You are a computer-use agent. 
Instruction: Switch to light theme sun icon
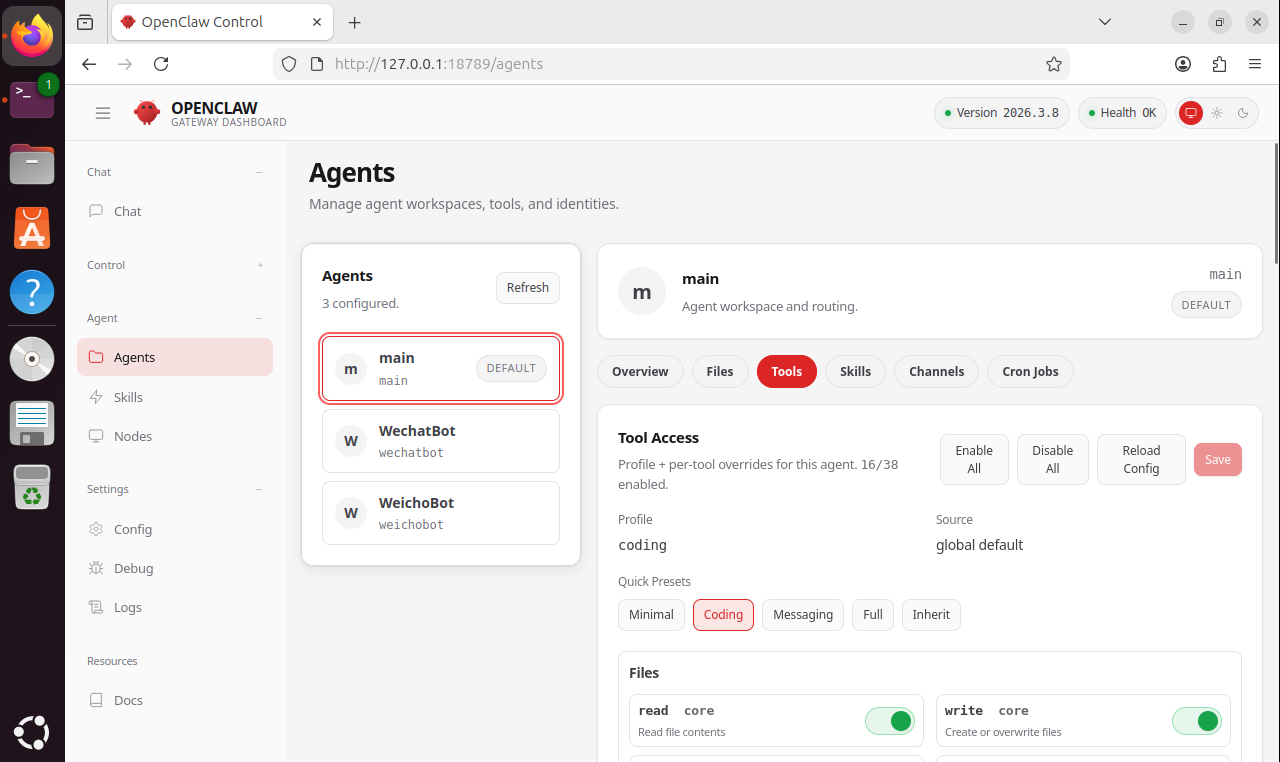click(x=1217, y=113)
